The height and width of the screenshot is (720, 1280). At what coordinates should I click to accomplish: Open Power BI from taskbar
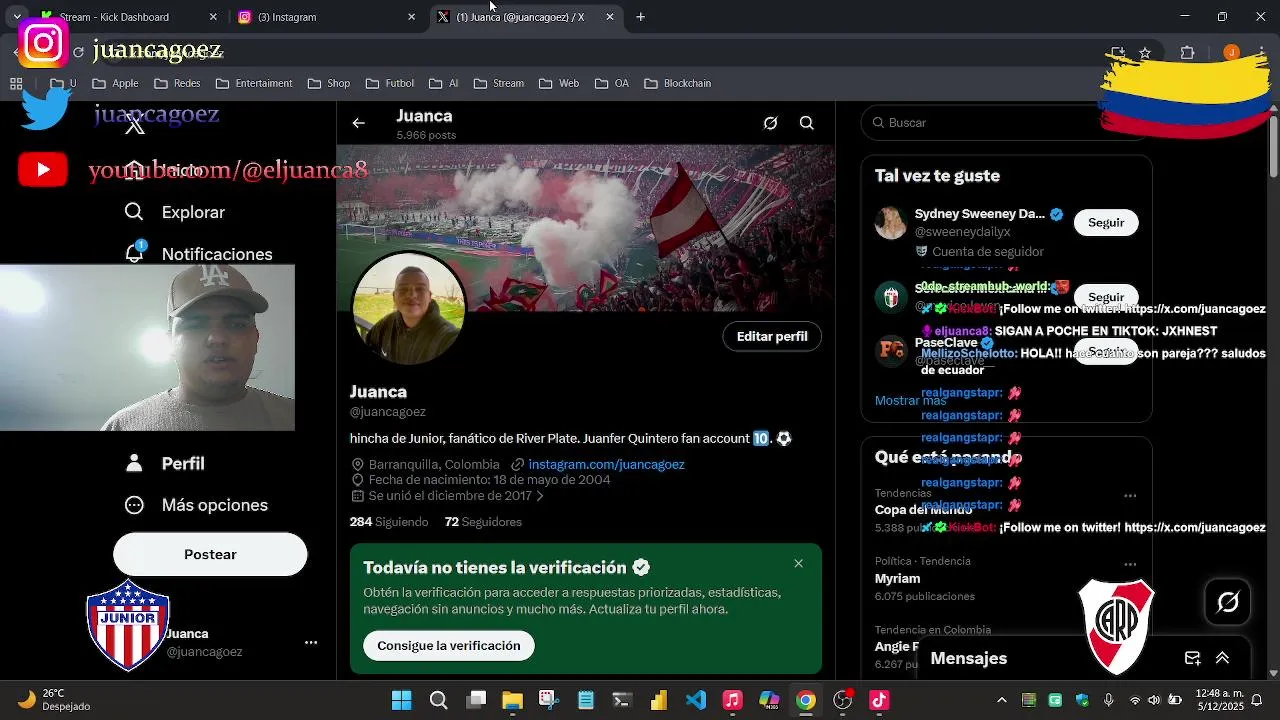tap(658, 700)
